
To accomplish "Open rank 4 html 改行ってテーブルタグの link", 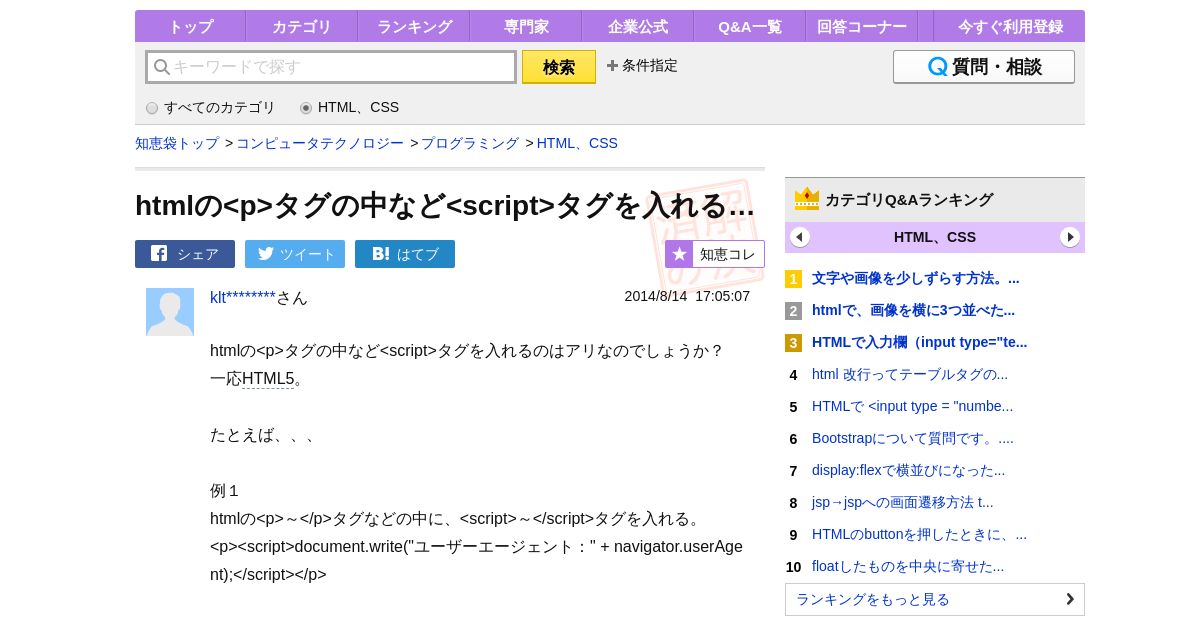I will (910, 374).
